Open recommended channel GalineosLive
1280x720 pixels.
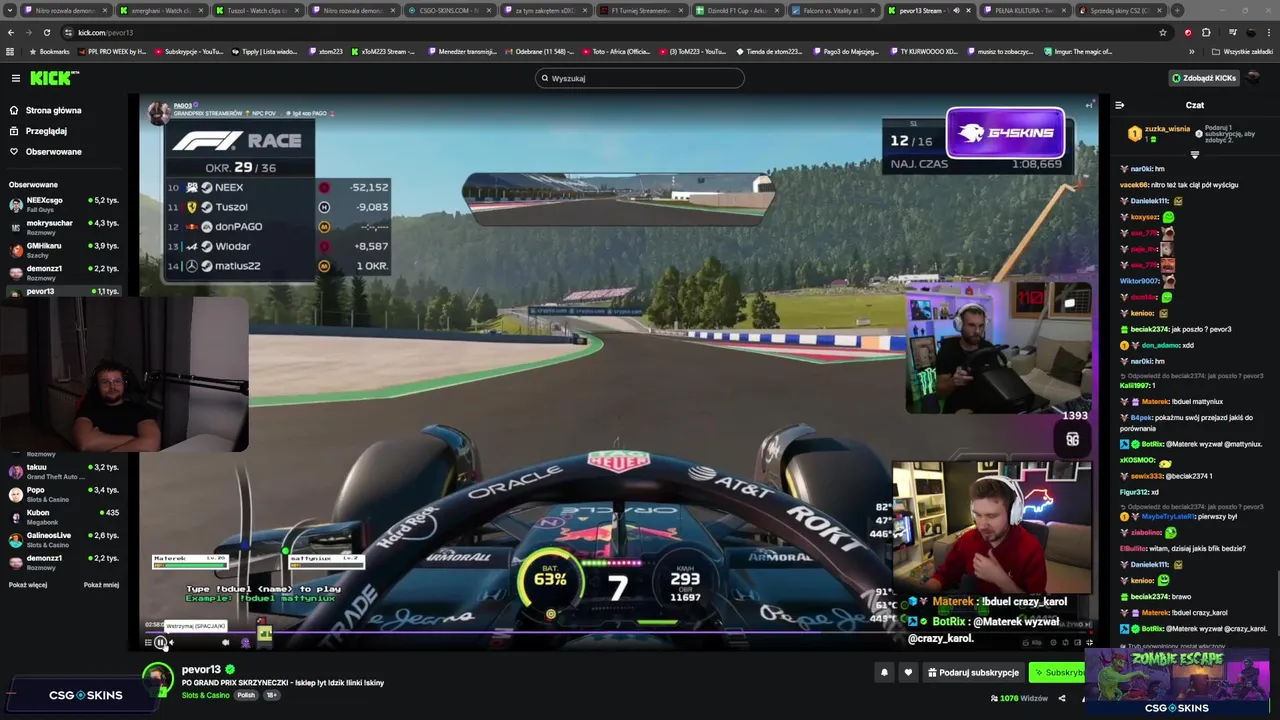pos(64,539)
